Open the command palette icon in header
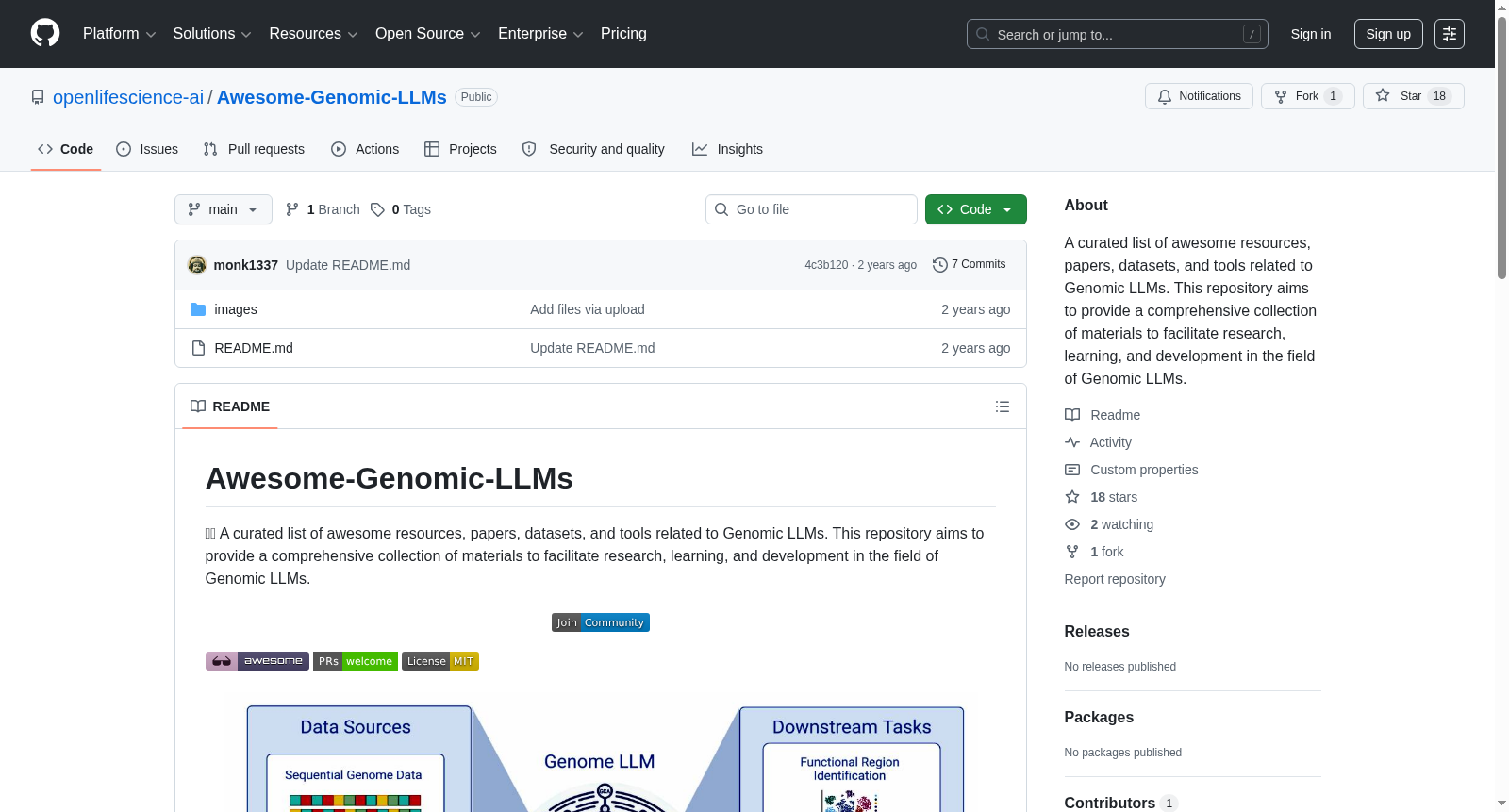This screenshot has height=812, width=1509. pos(1450,34)
